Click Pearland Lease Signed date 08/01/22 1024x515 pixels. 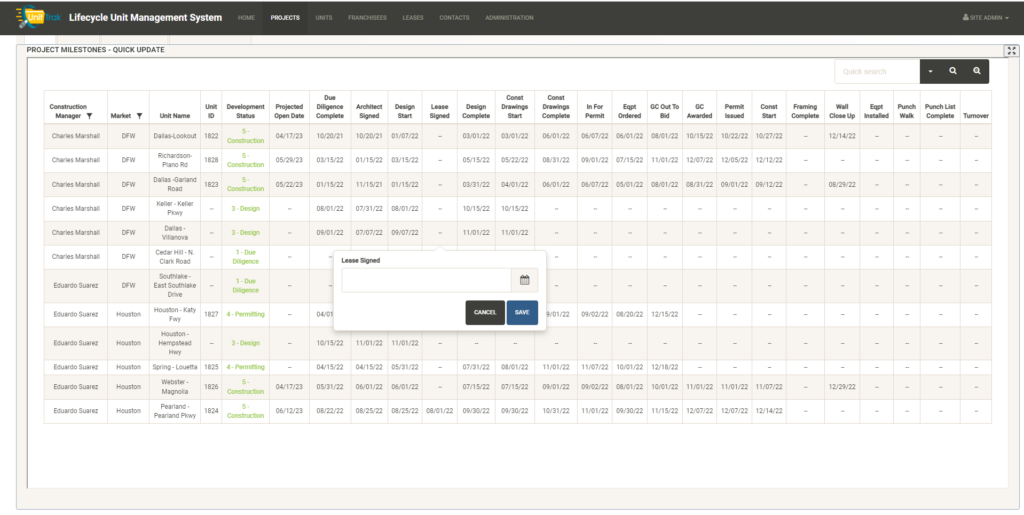click(x=439, y=411)
